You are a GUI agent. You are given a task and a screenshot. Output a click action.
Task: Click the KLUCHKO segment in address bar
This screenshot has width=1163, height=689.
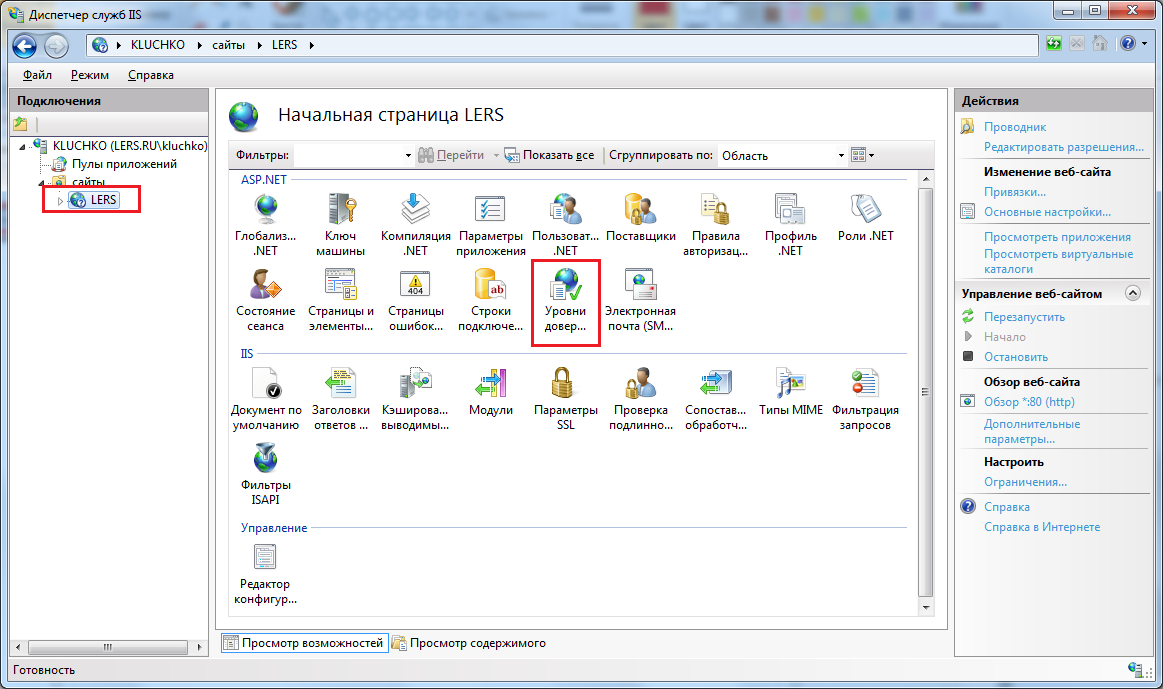point(157,44)
